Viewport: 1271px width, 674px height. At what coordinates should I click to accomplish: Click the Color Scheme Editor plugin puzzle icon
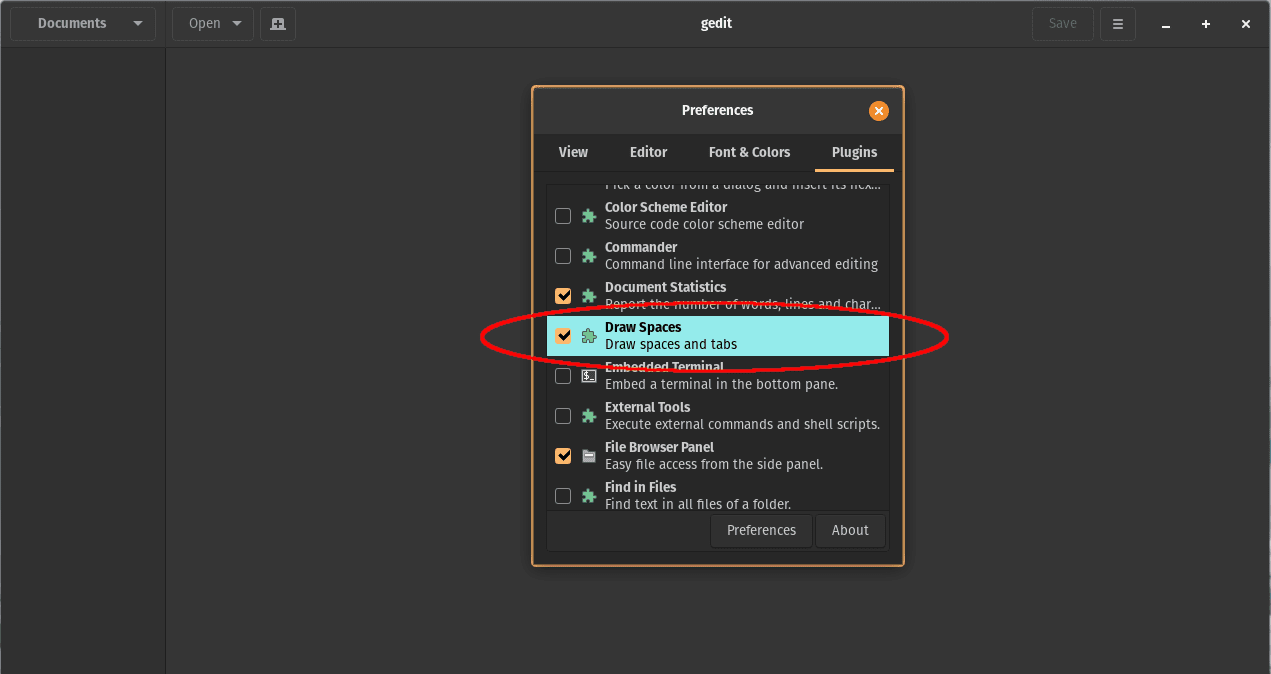589,216
